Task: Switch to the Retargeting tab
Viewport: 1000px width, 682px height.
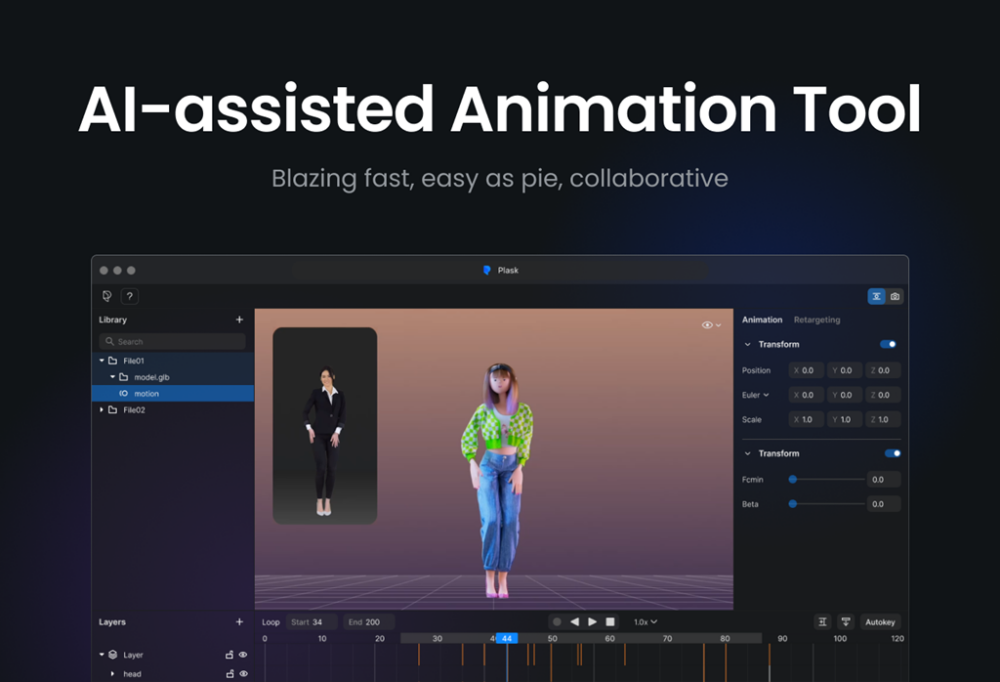Action: [x=817, y=320]
